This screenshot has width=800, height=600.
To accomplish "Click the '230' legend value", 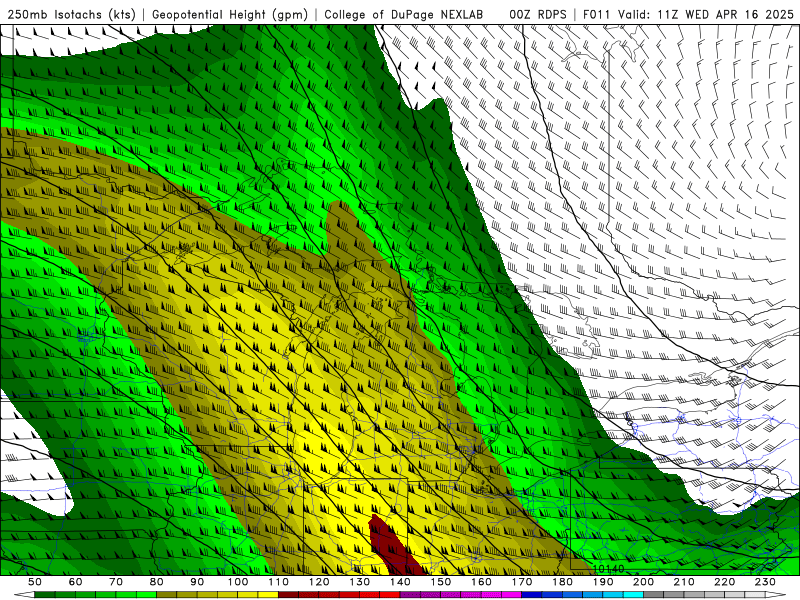I will coord(765,582).
